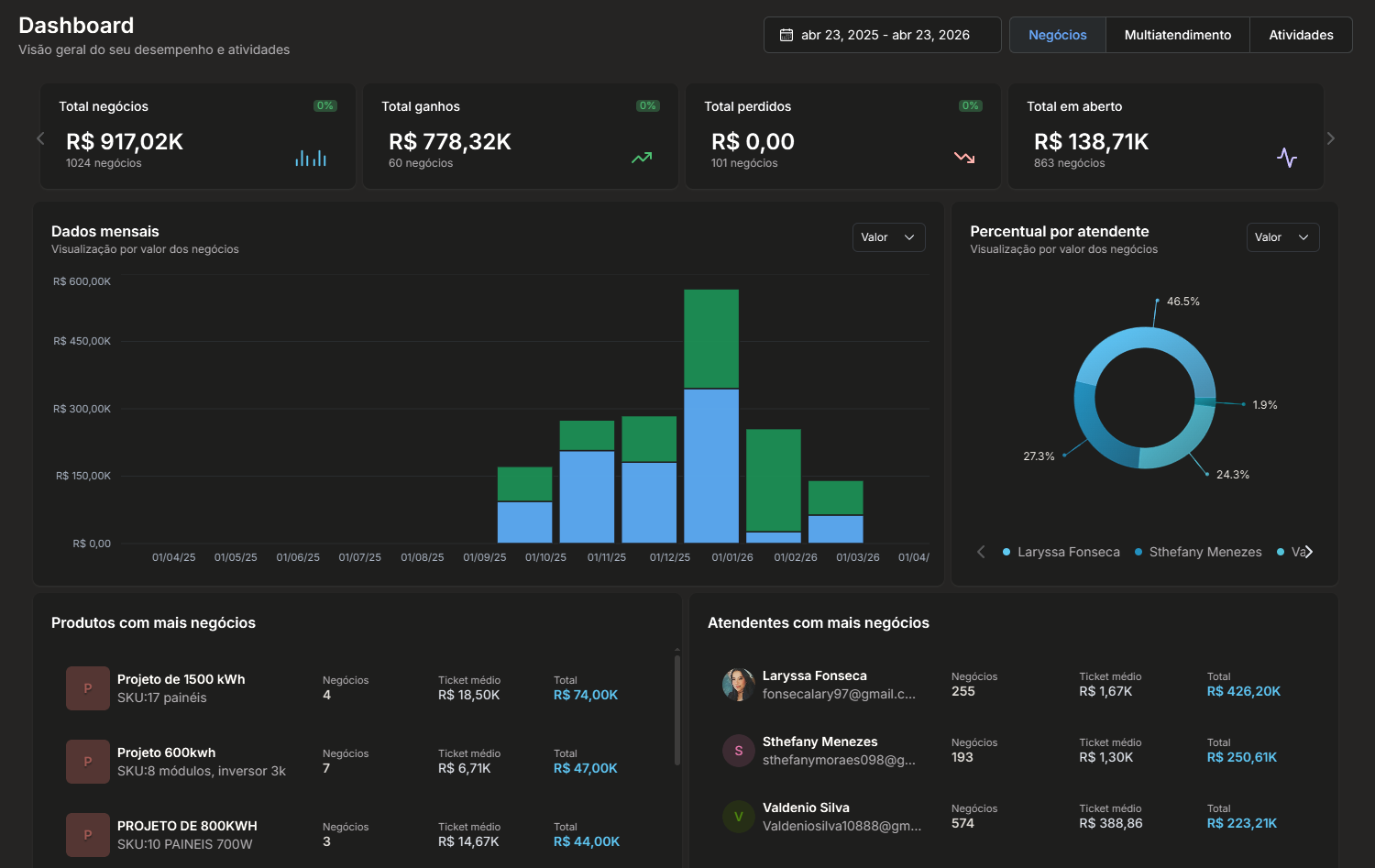Click Sthefany Menezes' avatar initial S
This screenshot has width=1375, height=868.
tap(739, 751)
